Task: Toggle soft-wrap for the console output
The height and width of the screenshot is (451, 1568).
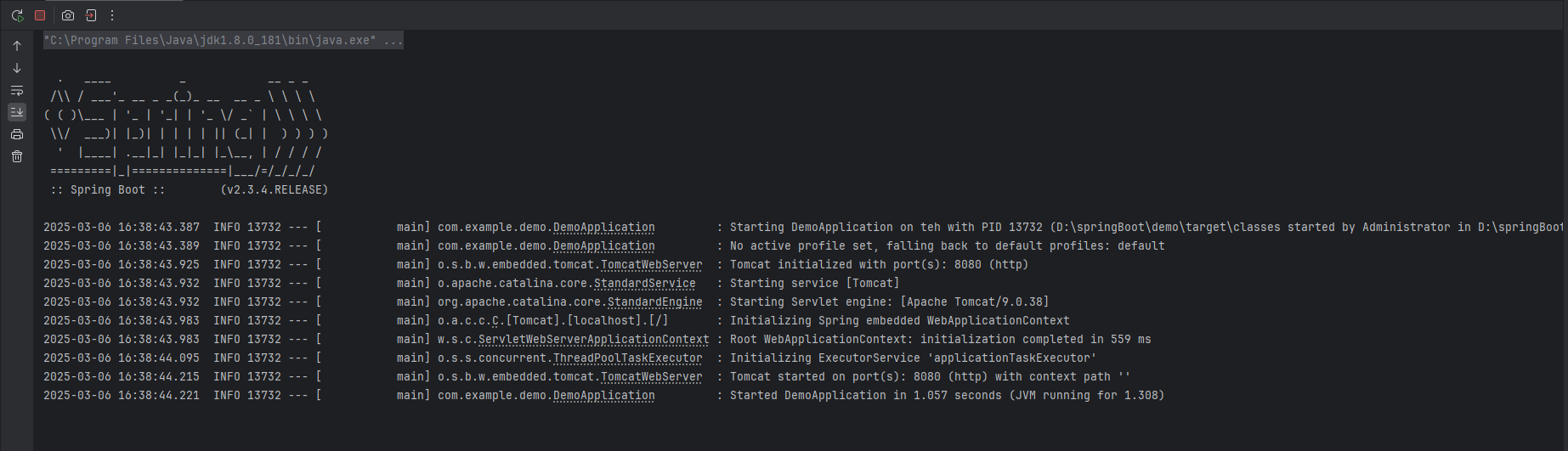Action: 17,90
